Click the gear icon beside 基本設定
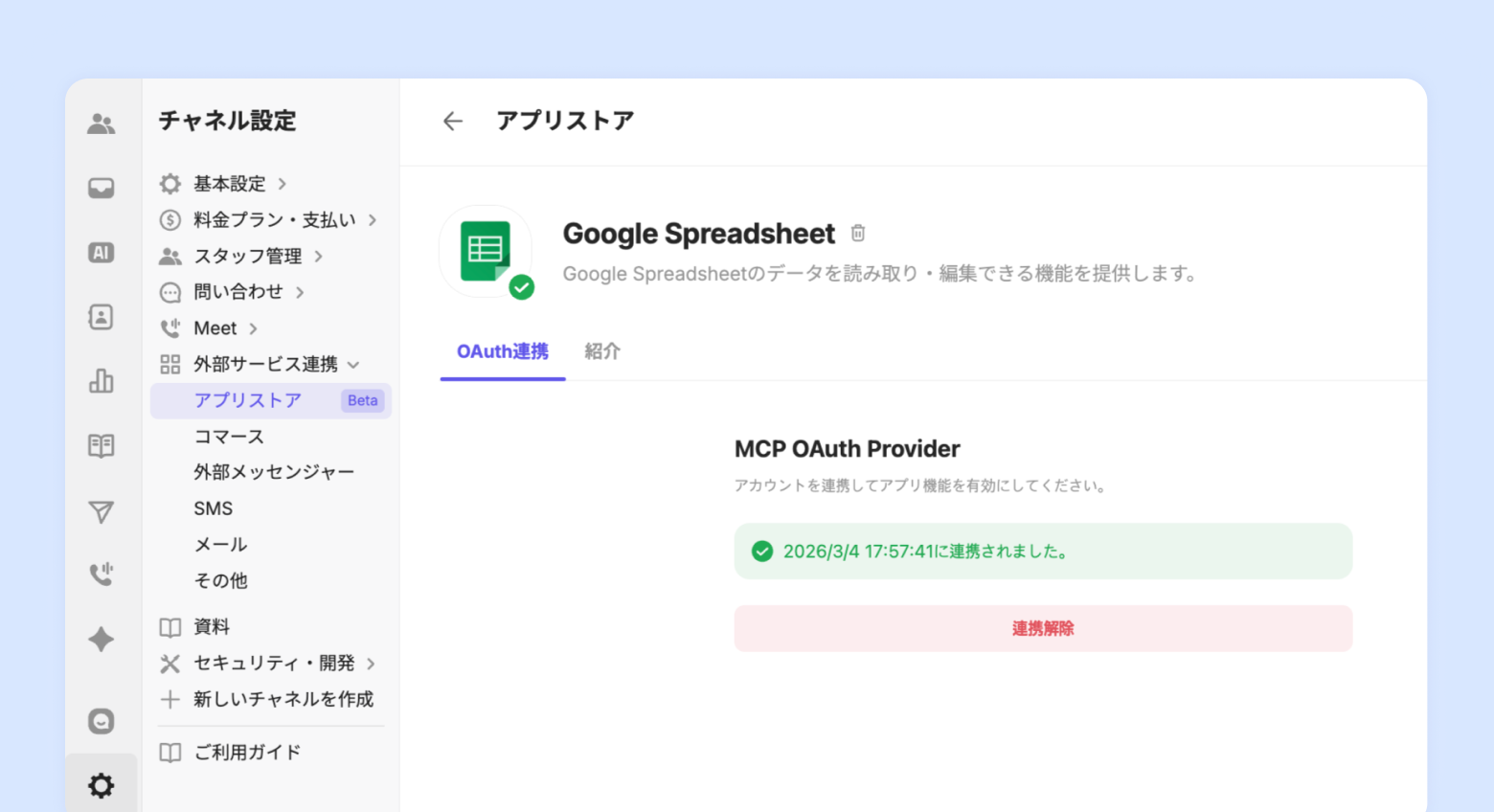This screenshot has height=812, width=1494. (170, 184)
